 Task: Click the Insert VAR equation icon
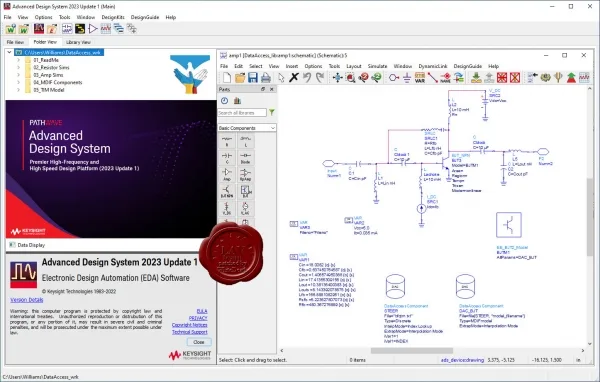click(x=420, y=78)
